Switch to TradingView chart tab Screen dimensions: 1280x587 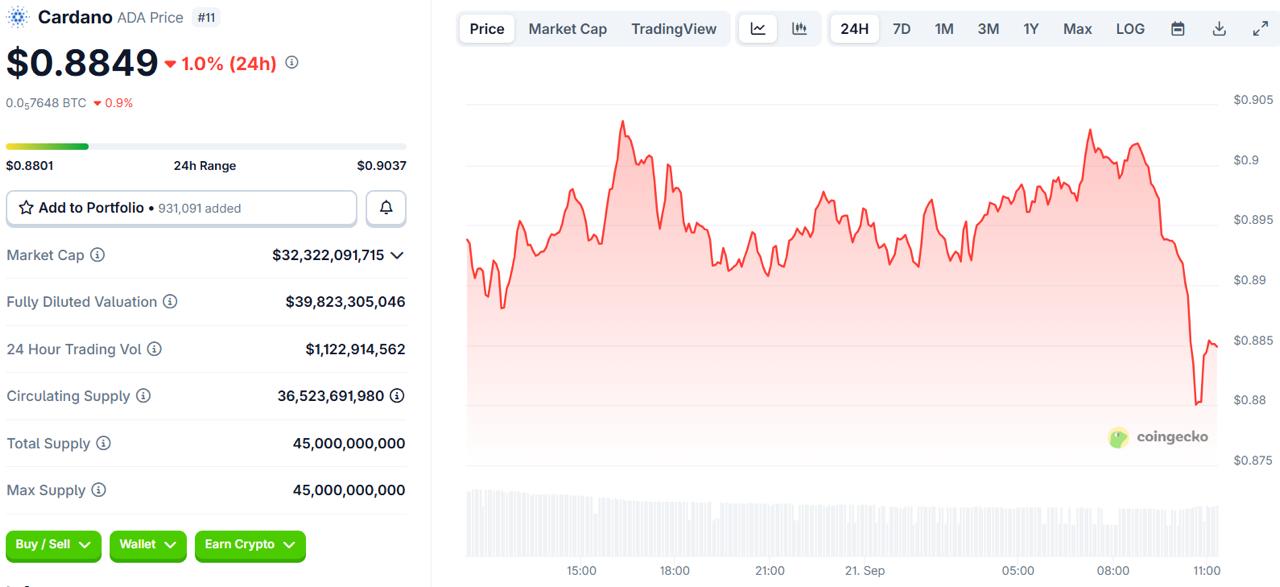673,29
